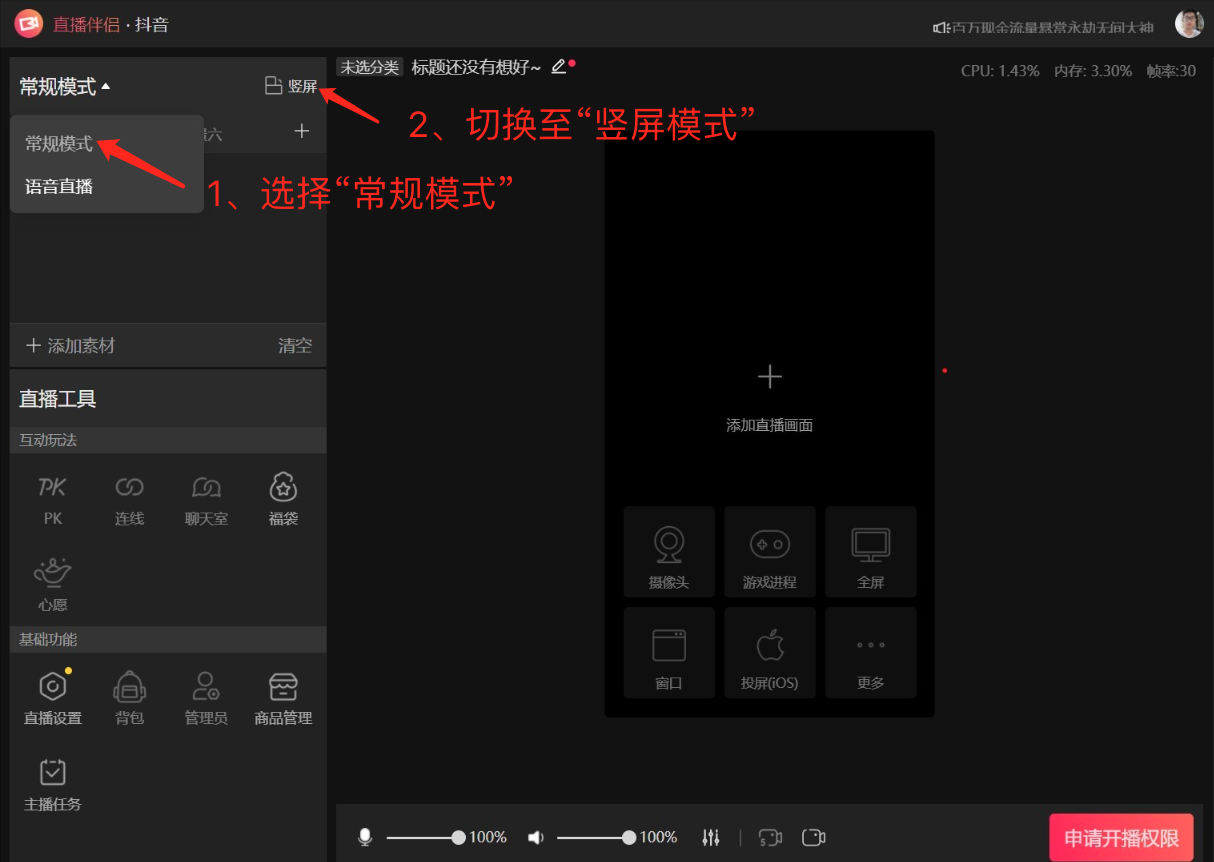Add 投屏(iOS) screen mirroring source
1214x862 pixels.
click(x=769, y=653)
